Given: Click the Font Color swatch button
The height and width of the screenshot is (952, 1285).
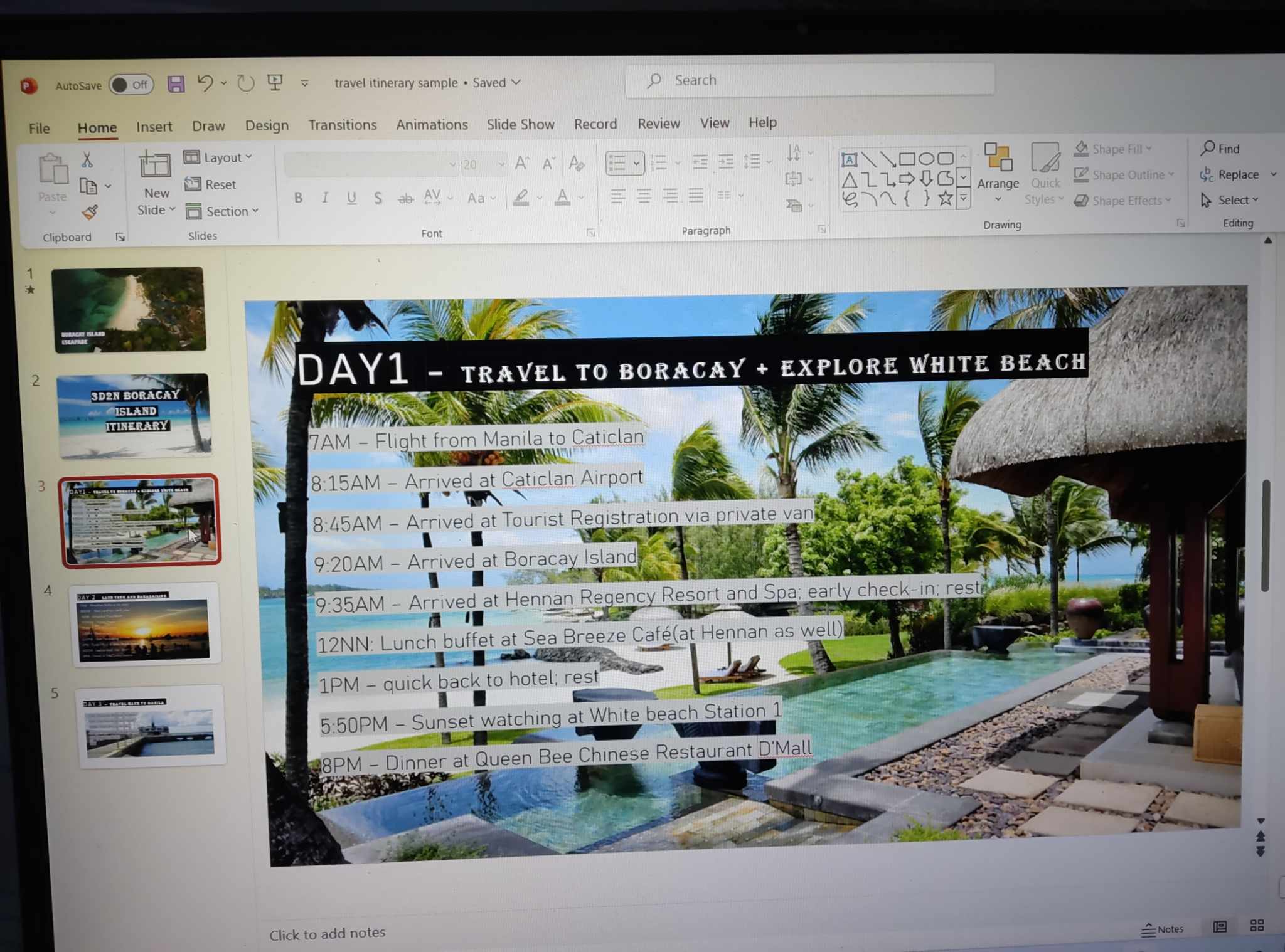Looking at the screenshot, I should [563, 198].
